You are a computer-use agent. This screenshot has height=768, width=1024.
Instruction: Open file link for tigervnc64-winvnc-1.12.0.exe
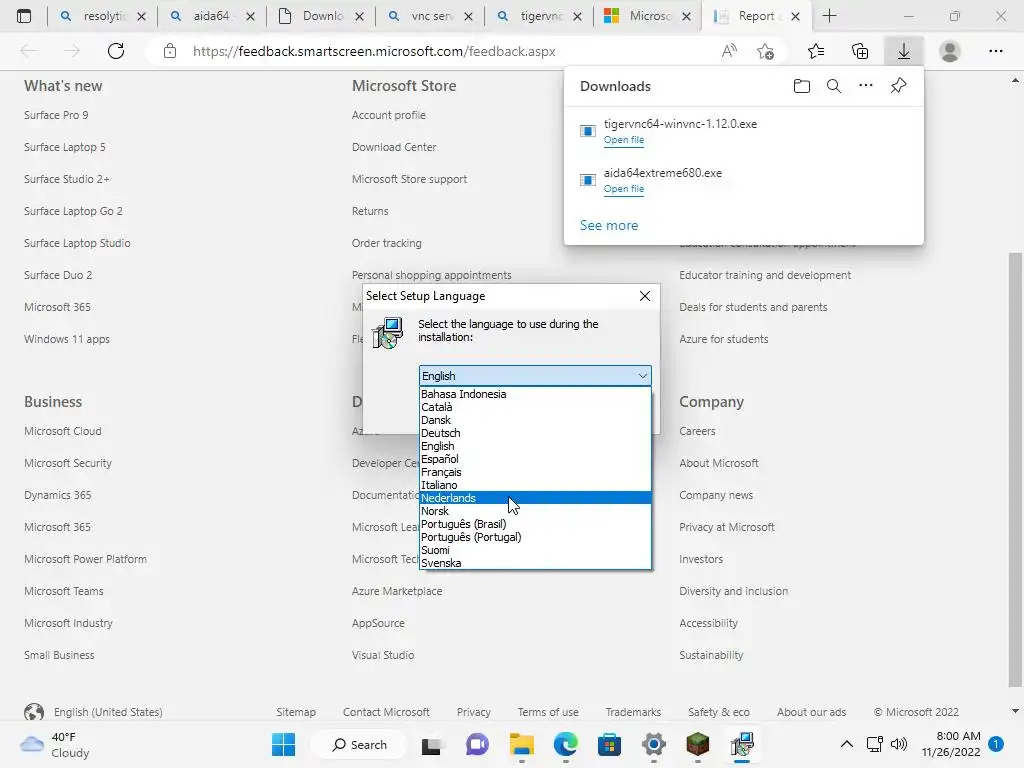point(624,140)
